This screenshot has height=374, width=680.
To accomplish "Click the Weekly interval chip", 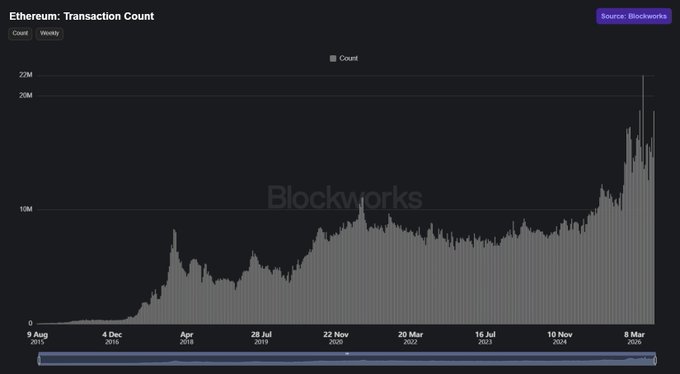I will [x=49, y=33].
